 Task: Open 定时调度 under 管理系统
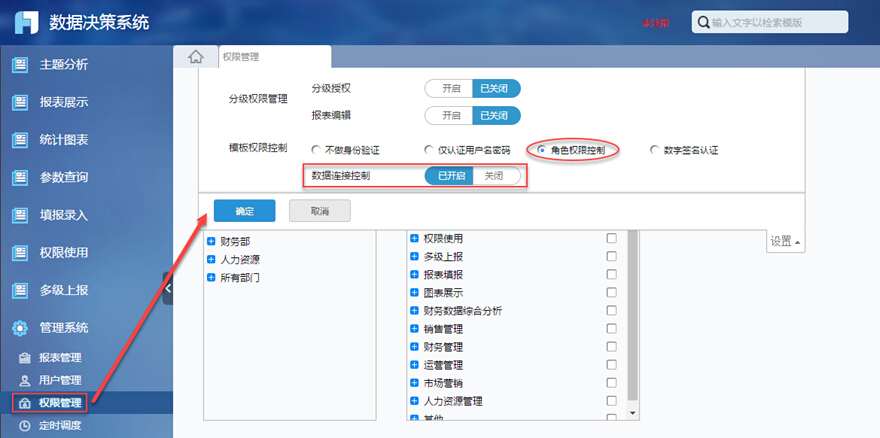[x=60, y=425]
